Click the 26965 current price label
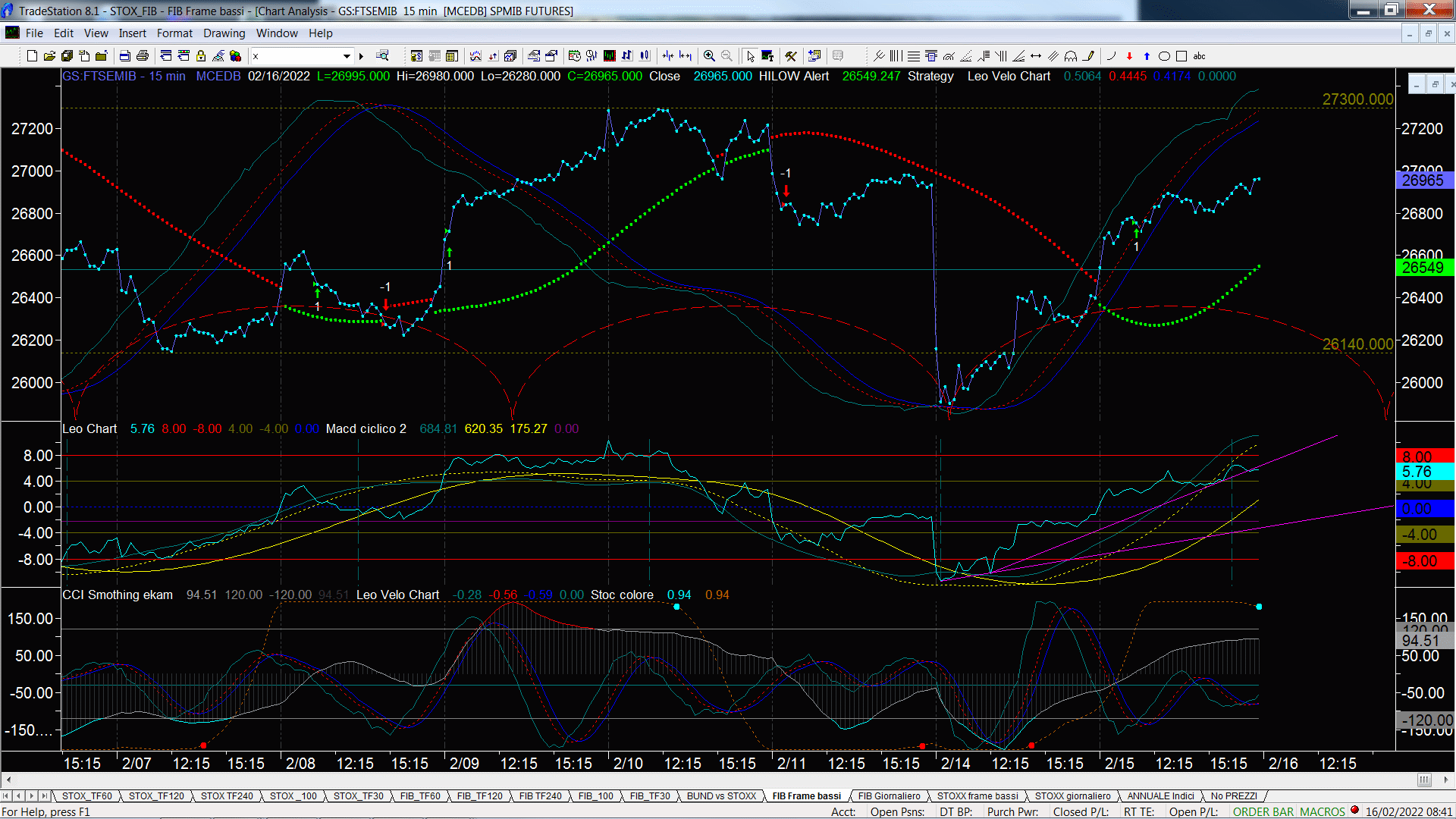Screen dimensions: 1456x819 pyautogui.click(x=1423, y=180)
